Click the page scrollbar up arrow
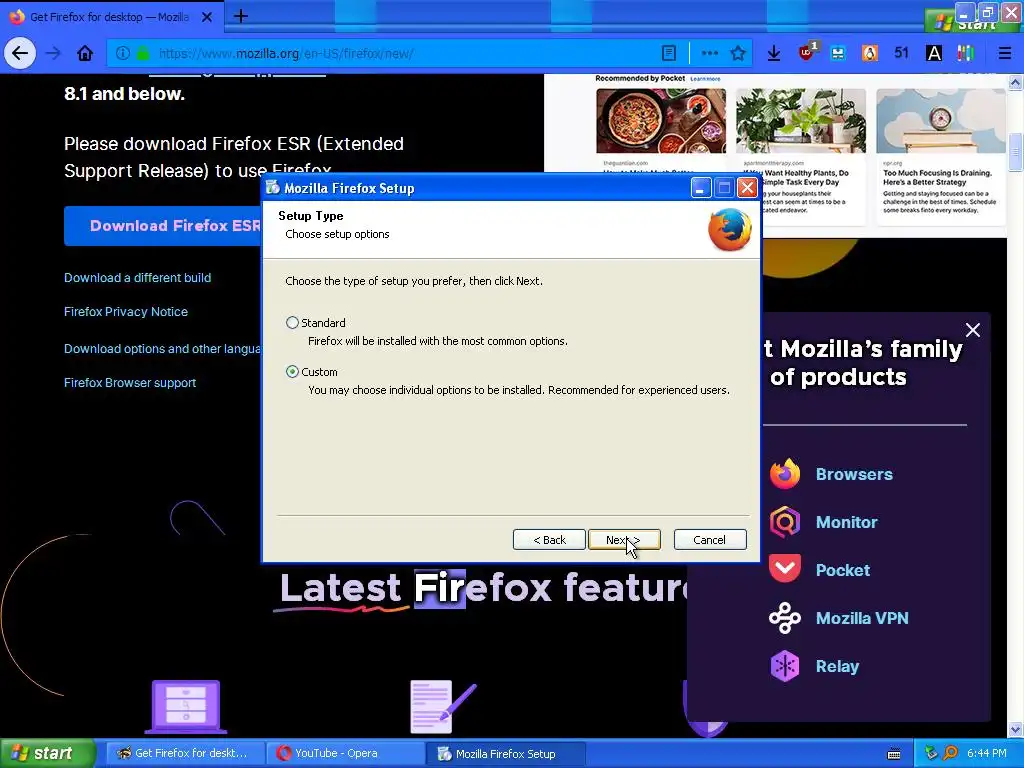Screen dimensions: 1024x768 (x=1015, y=82)
